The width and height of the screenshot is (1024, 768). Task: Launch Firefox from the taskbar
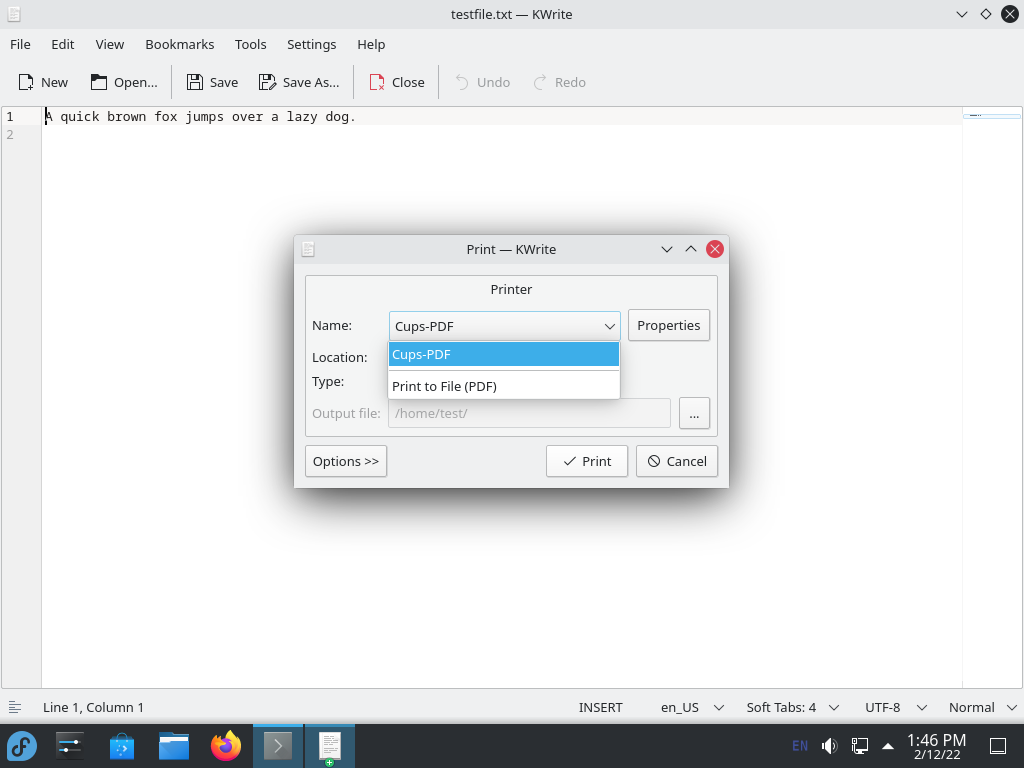(x=226, y=746)
